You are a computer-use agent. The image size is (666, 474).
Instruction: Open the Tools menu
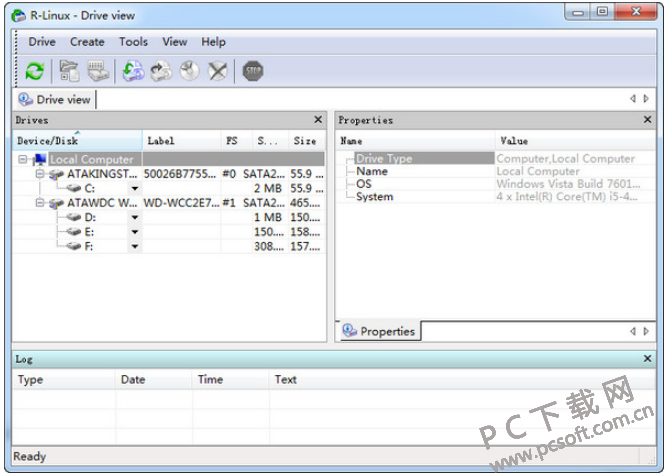click(133, 42)
